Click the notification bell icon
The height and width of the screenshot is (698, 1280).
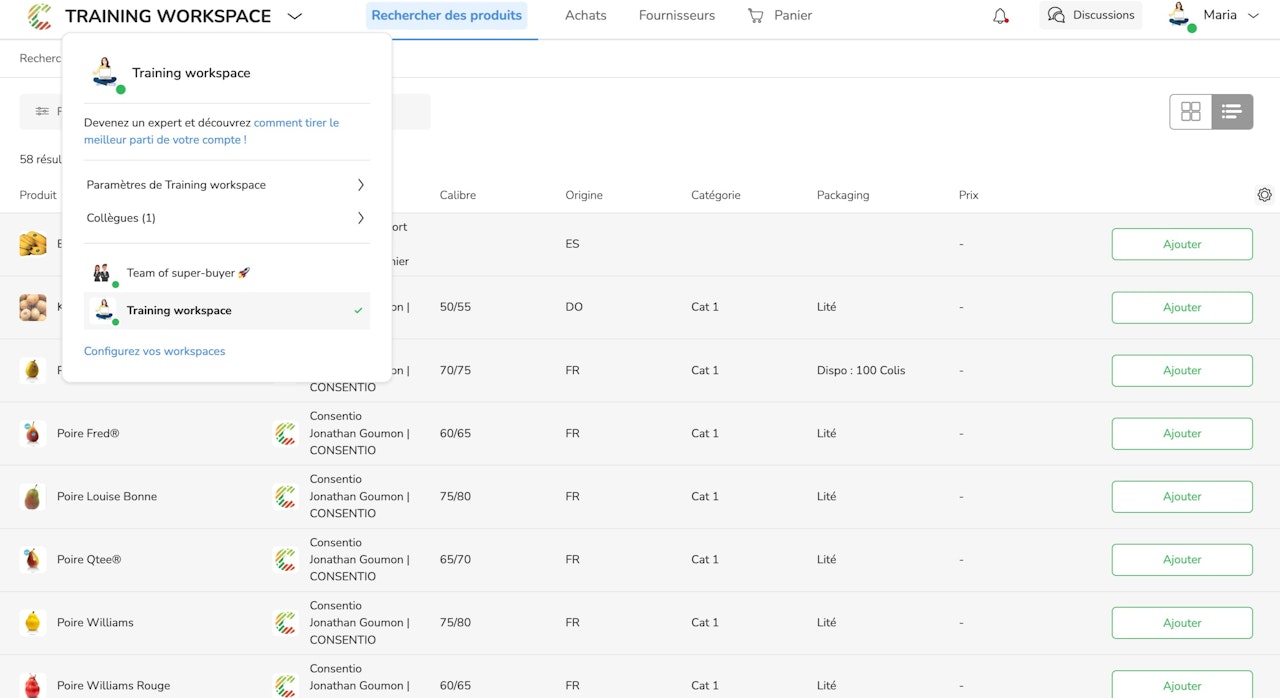[1000, 16]
